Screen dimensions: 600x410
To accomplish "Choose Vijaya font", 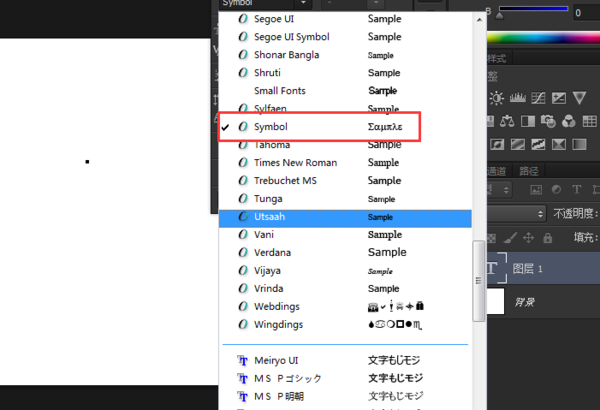I will [345, 271].
